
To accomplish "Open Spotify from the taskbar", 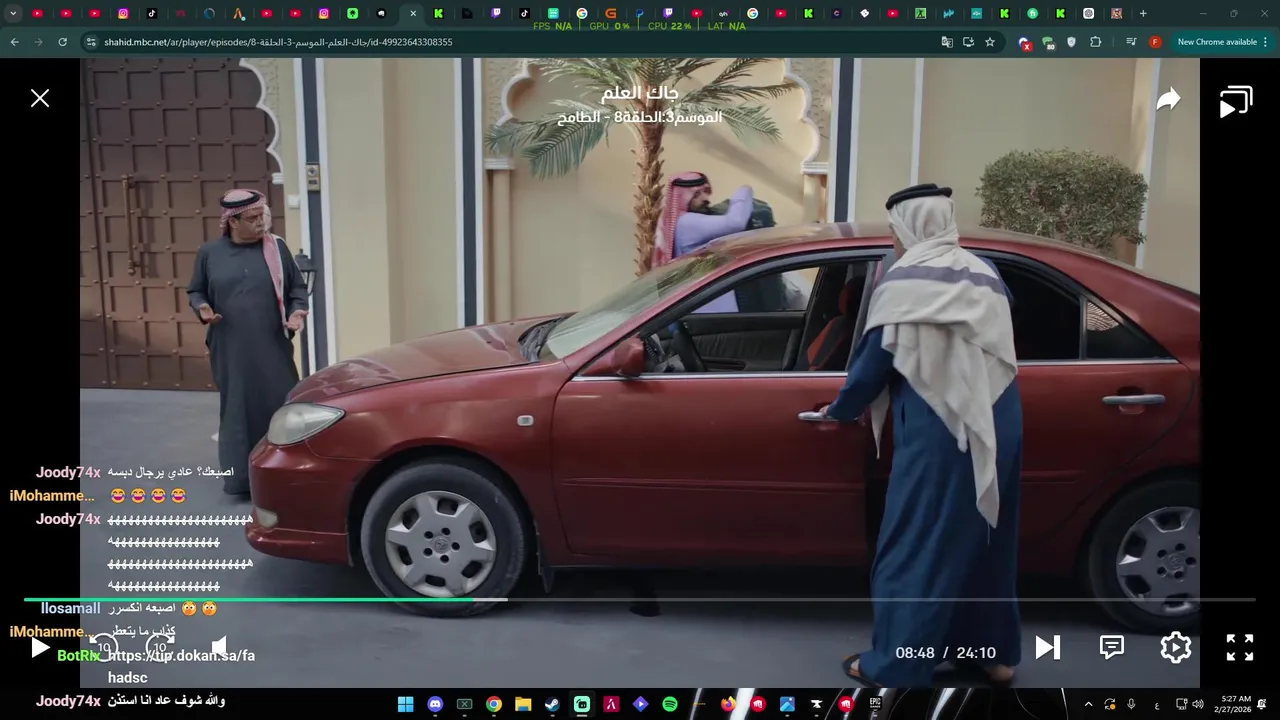I will tap(670, 704).
